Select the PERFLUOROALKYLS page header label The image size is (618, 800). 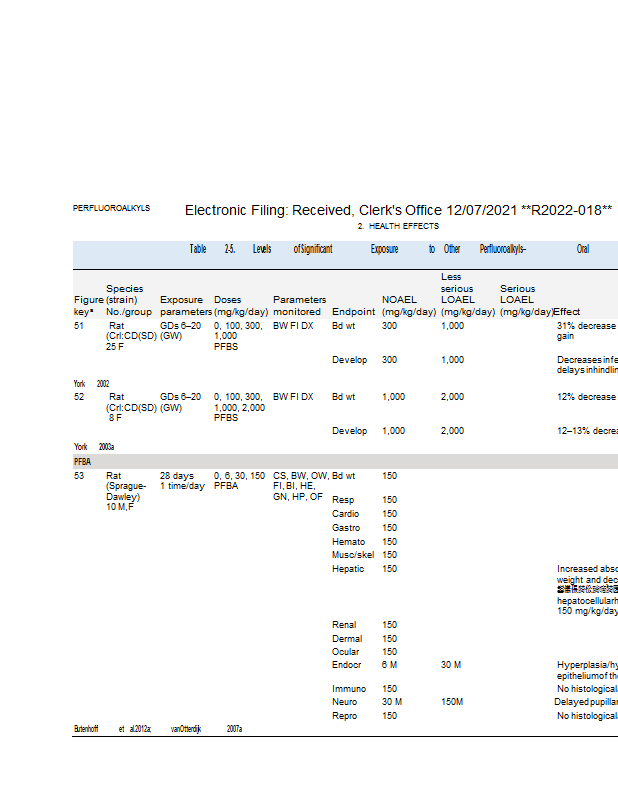(111, 208)
